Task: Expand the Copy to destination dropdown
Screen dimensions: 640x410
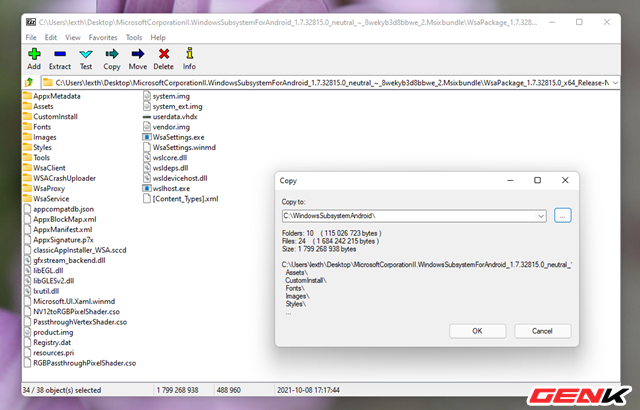Action: coord(541,216)
